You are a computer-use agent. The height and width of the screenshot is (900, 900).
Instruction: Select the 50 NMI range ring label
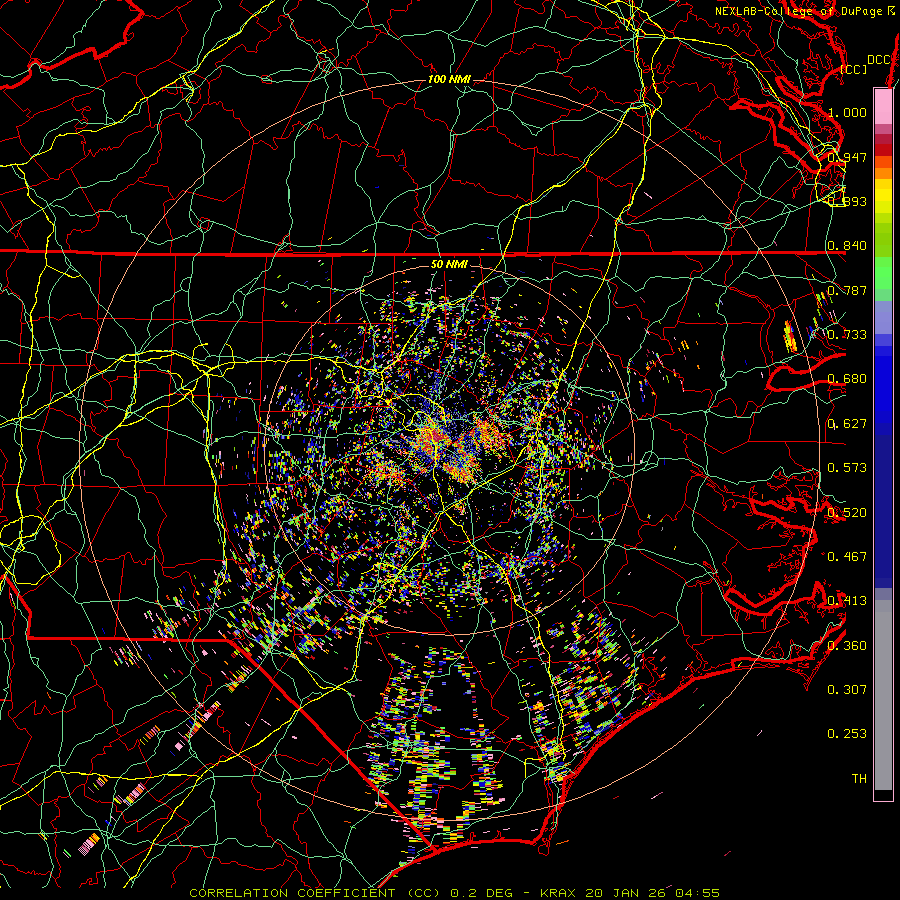coord(449,264)
